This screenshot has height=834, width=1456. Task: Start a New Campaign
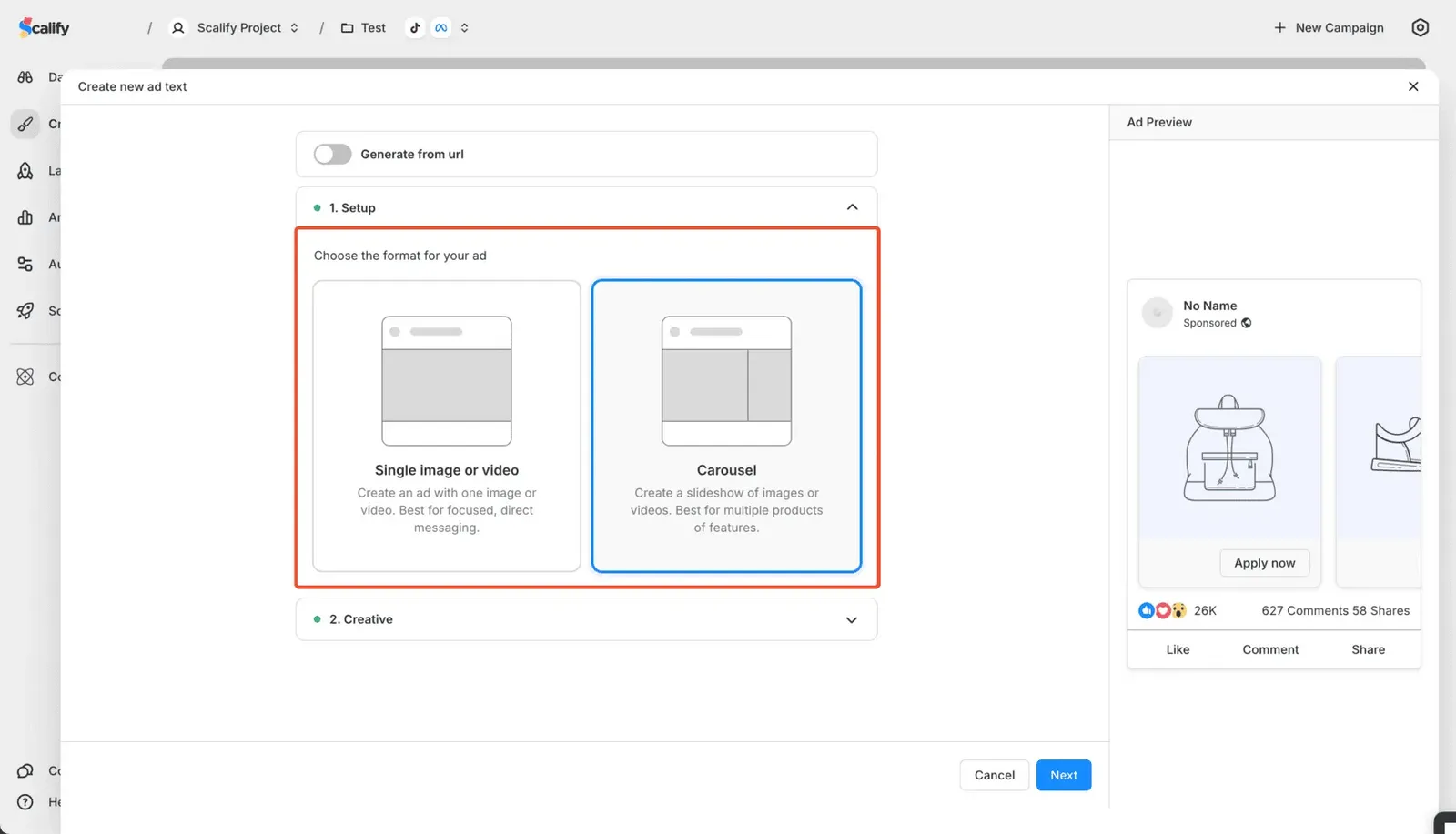click(x=1328, y=27)
